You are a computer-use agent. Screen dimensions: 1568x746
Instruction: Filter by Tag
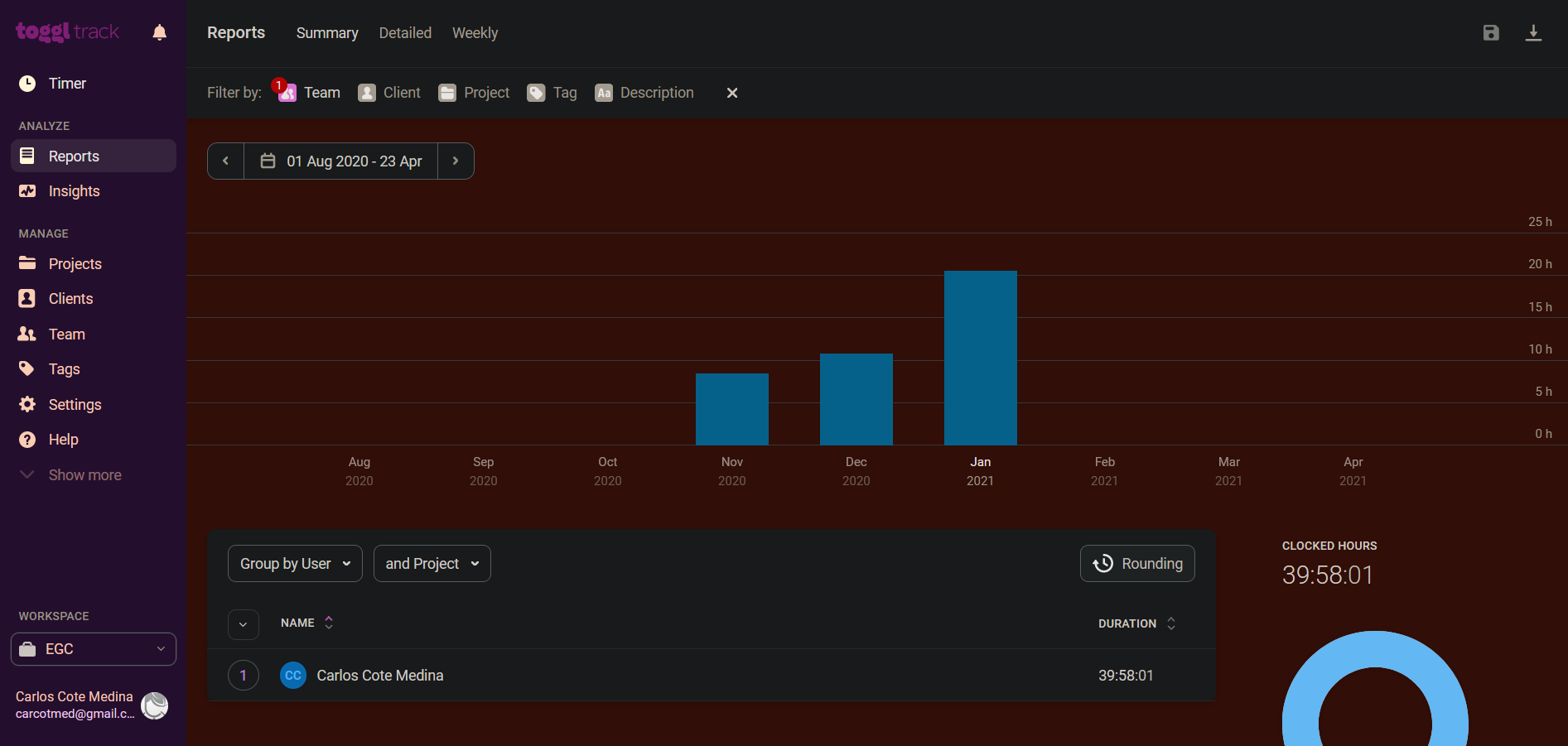pos(552,93)
